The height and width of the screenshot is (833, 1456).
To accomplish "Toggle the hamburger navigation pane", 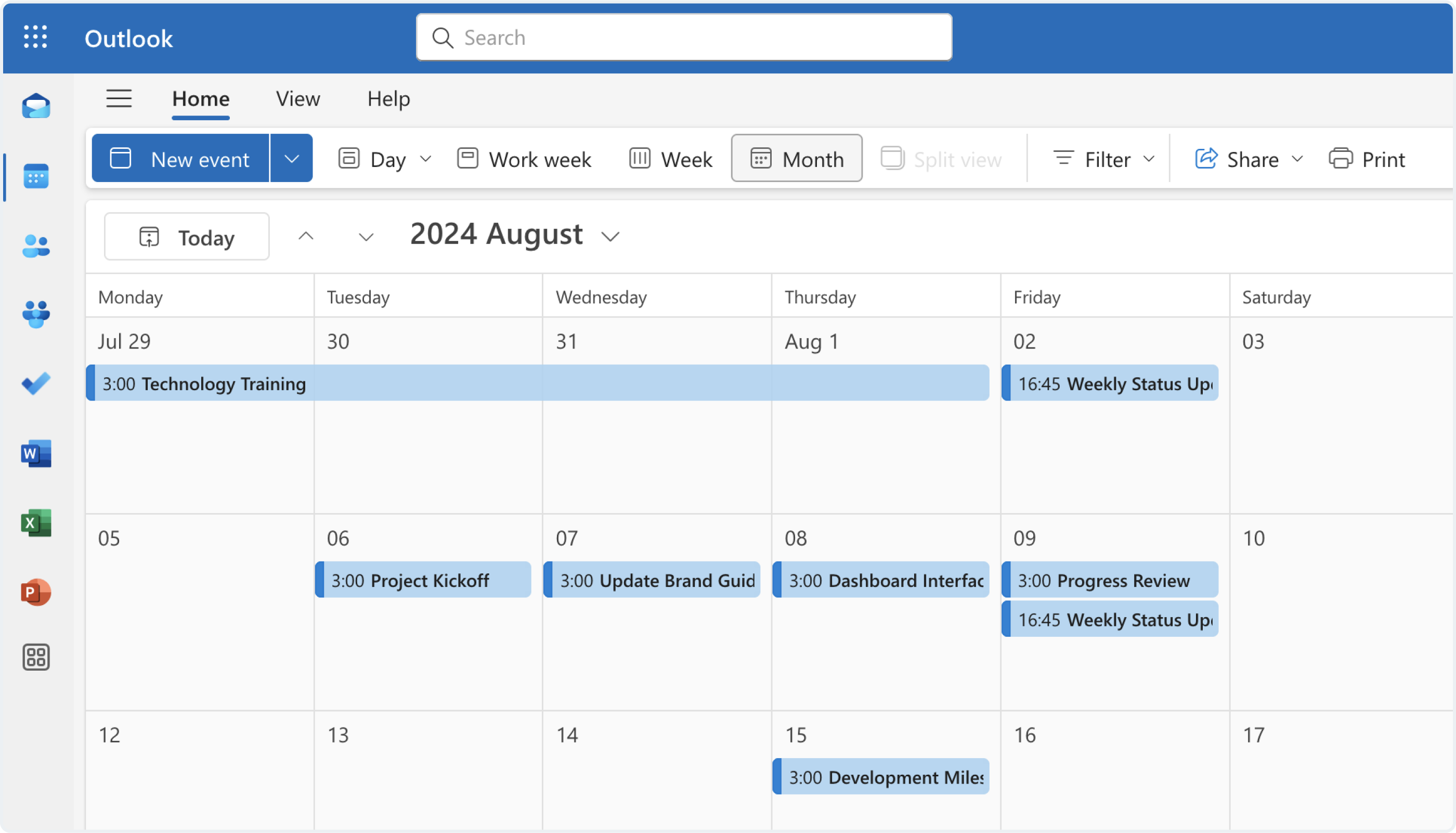I will [119, 98].
